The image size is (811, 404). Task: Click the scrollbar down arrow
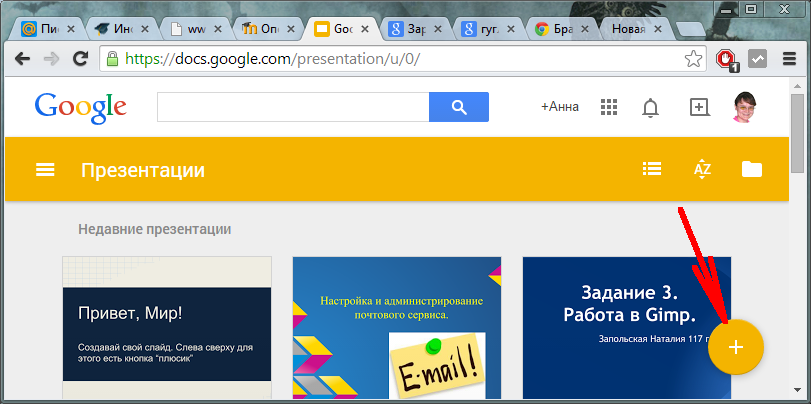(797, 390)
